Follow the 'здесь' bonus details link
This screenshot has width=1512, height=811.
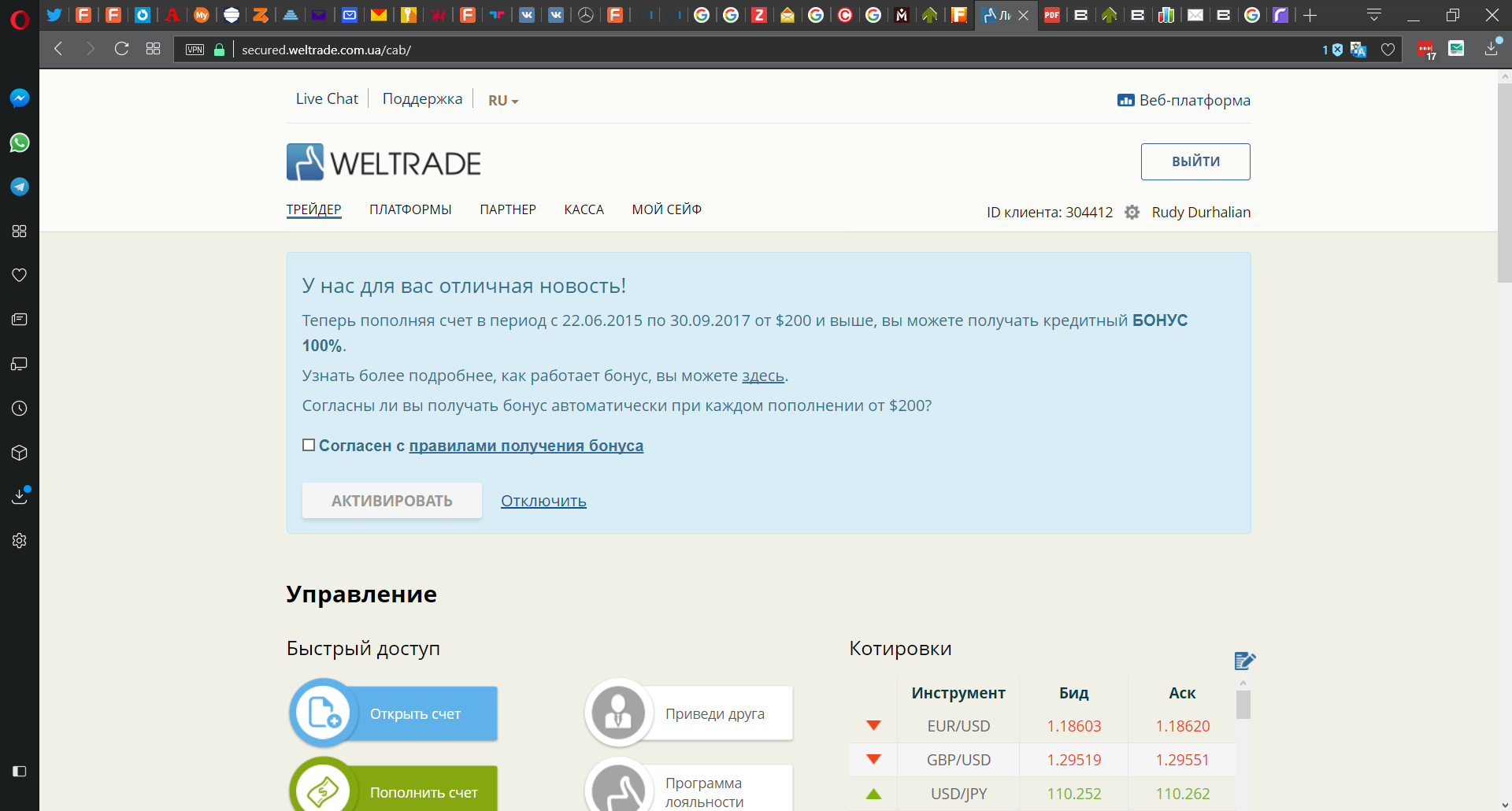pyautogui.click(x=763, y=376)
